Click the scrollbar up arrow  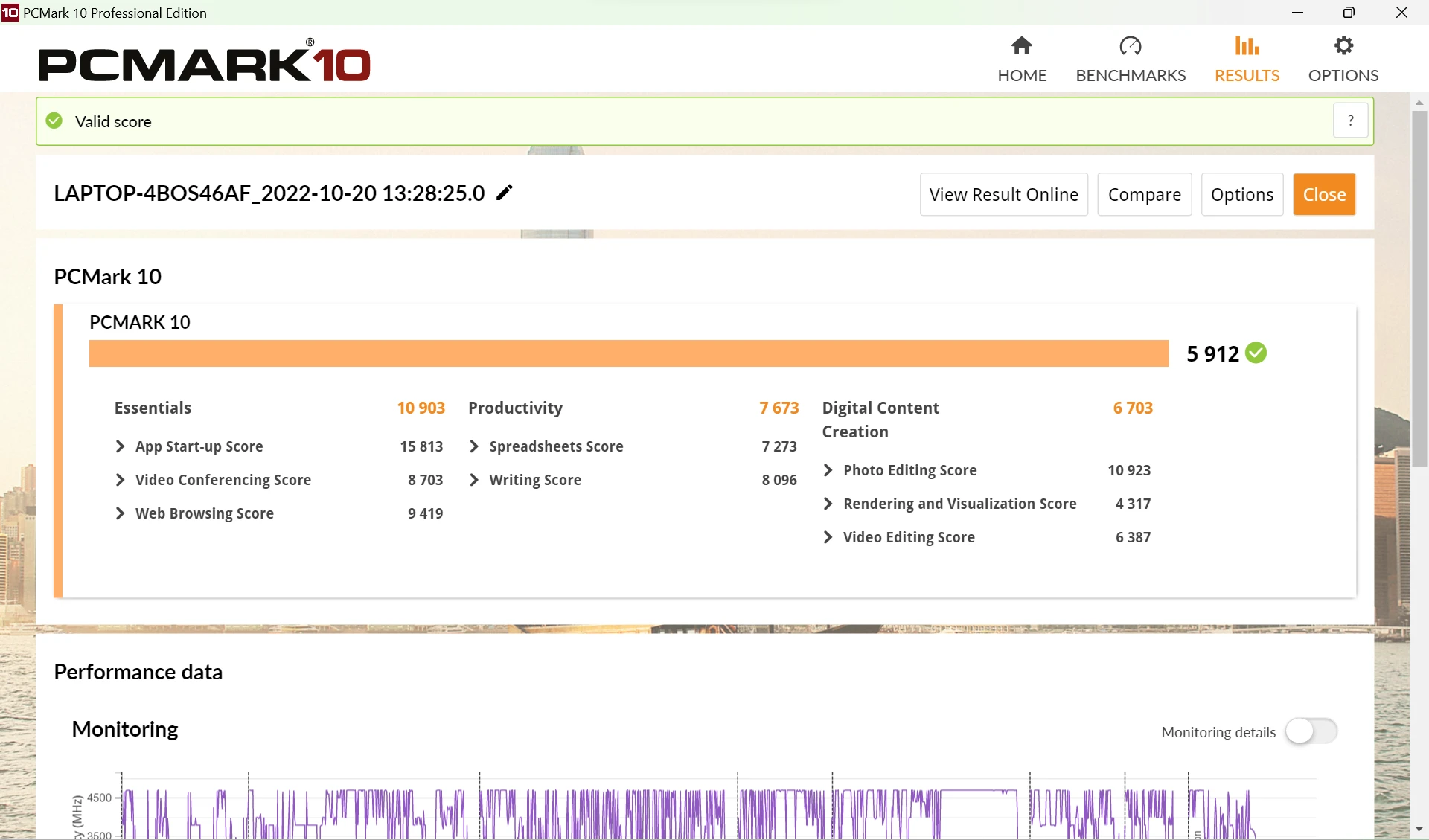tap(1419, 103)
